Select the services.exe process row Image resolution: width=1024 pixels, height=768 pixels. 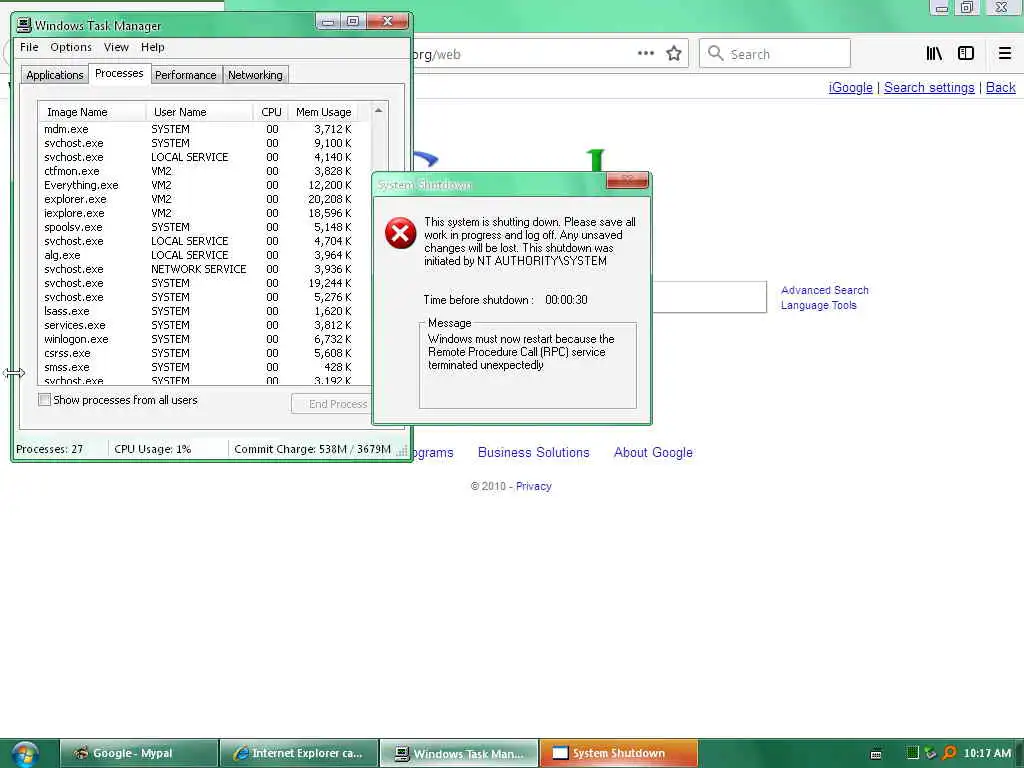click(x=204, y=325)
